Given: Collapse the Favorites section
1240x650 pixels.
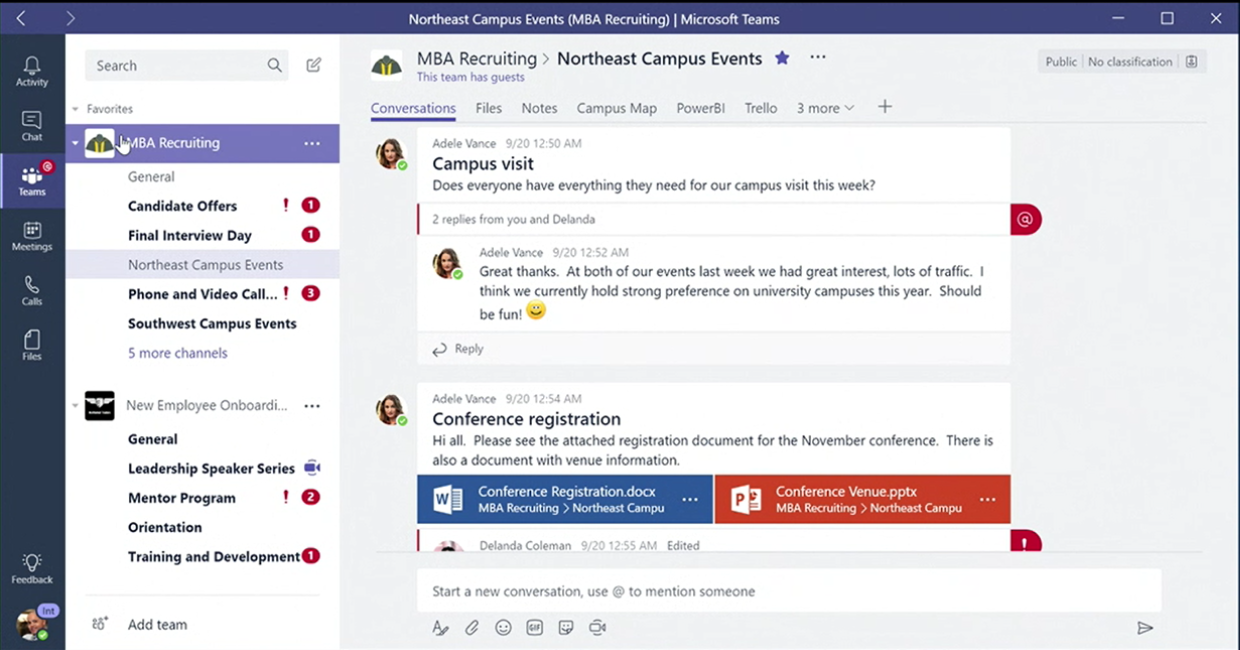Looking at the screenshot, I should [75, 109].
